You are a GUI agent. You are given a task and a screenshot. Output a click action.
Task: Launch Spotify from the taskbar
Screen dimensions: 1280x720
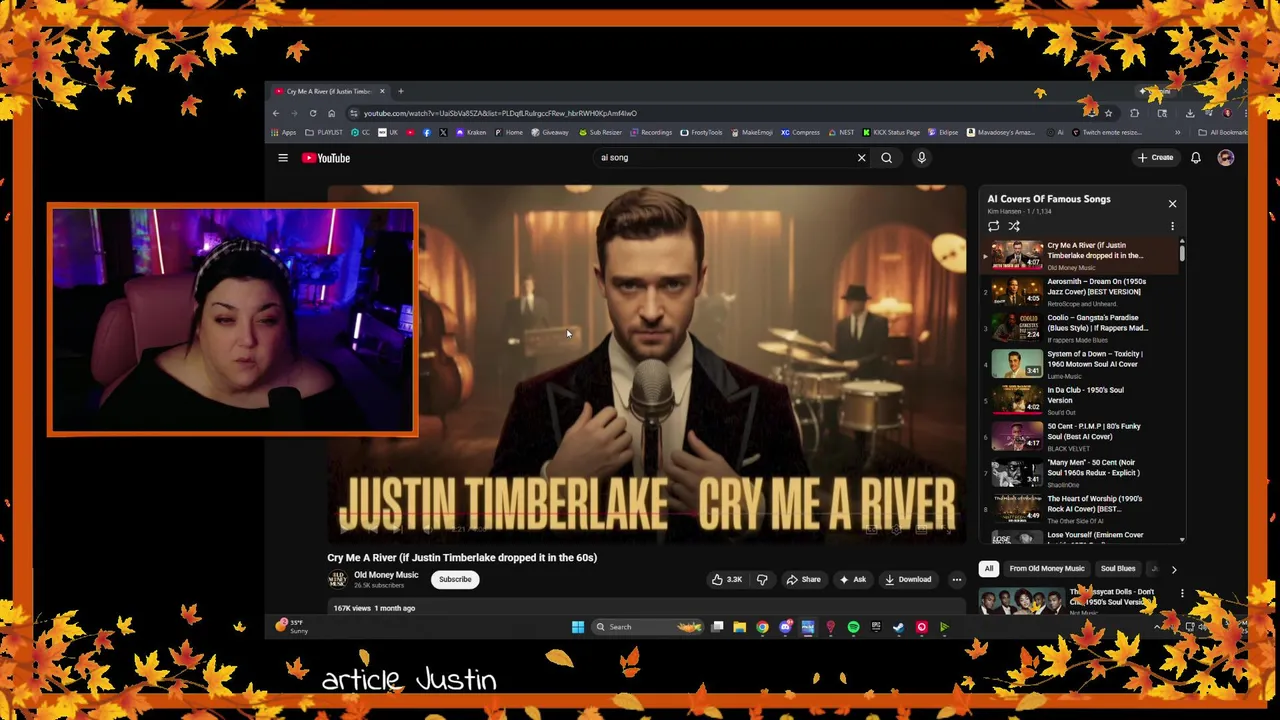[853, 627]
